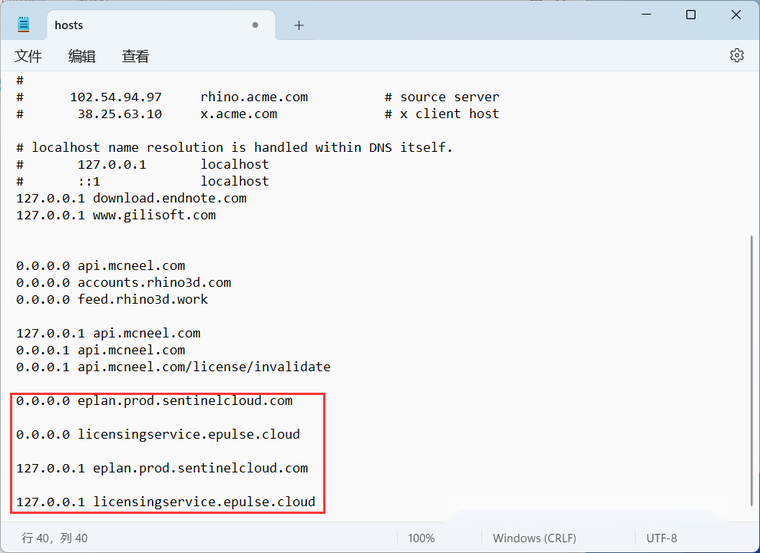The width and height of the screenshot is (760, 553).
Task: Click the '# x client host' comment
Action: click(x=442, y=114)
